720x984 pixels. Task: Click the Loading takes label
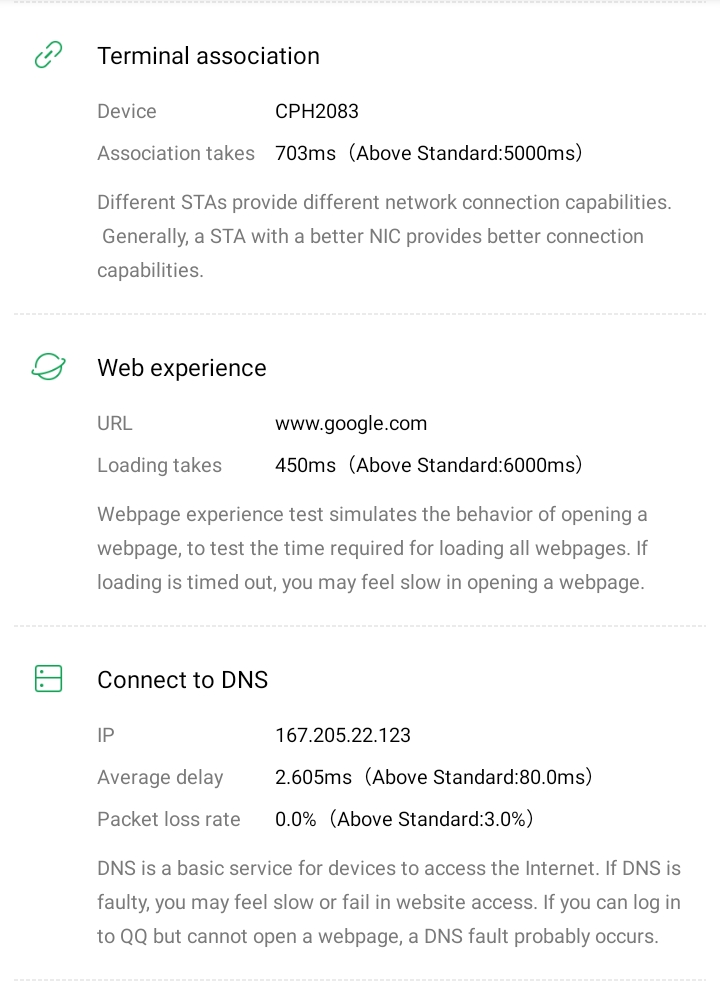click(x=159, y=465)
